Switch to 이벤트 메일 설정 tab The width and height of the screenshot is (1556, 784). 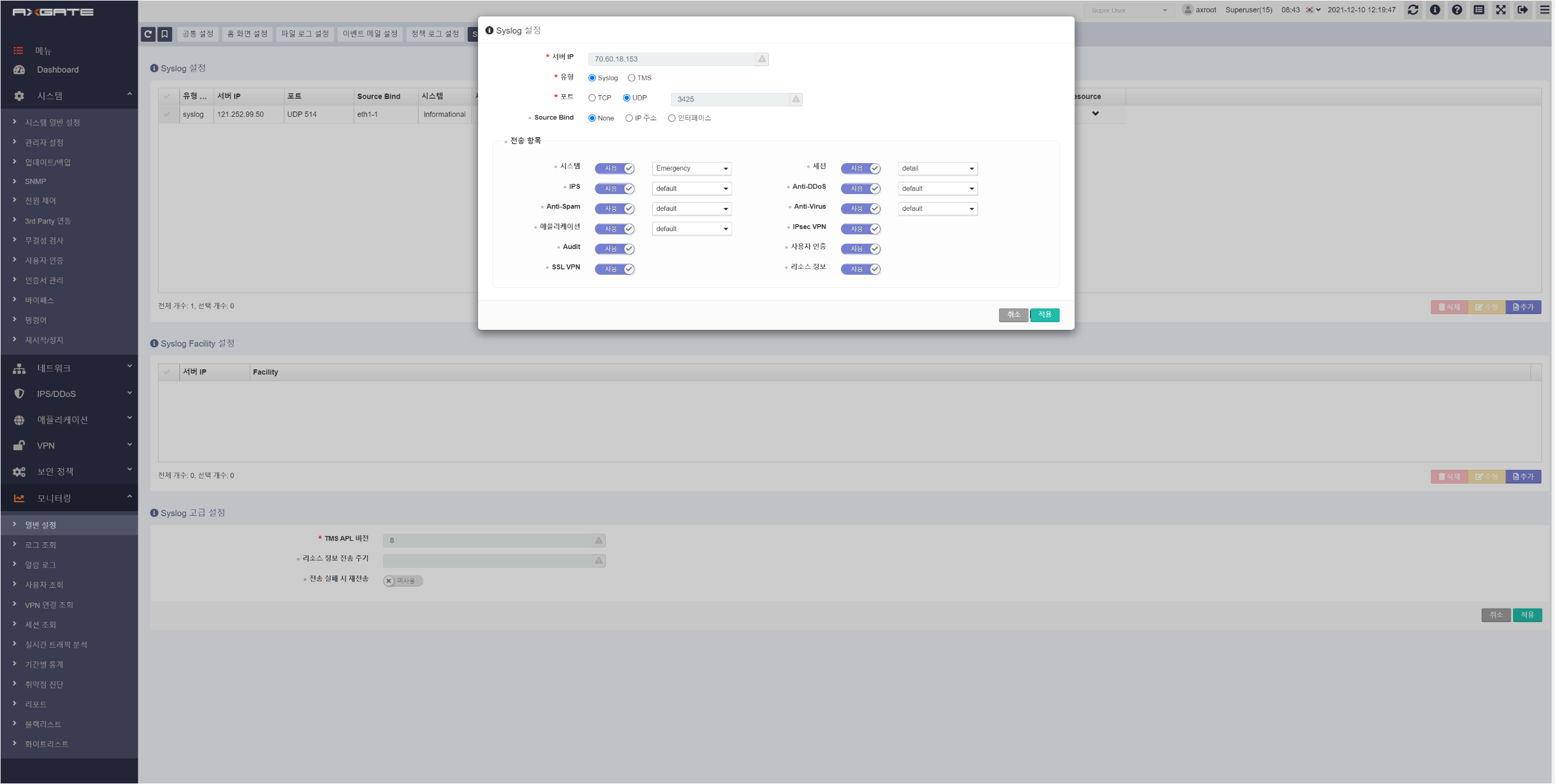369,34
